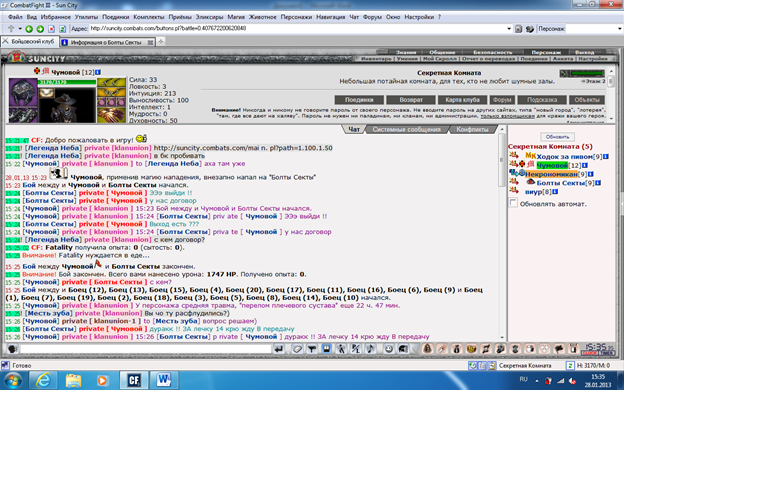Click the Инвентарь link in top menu
768x480 pixels.
(376, 59)
